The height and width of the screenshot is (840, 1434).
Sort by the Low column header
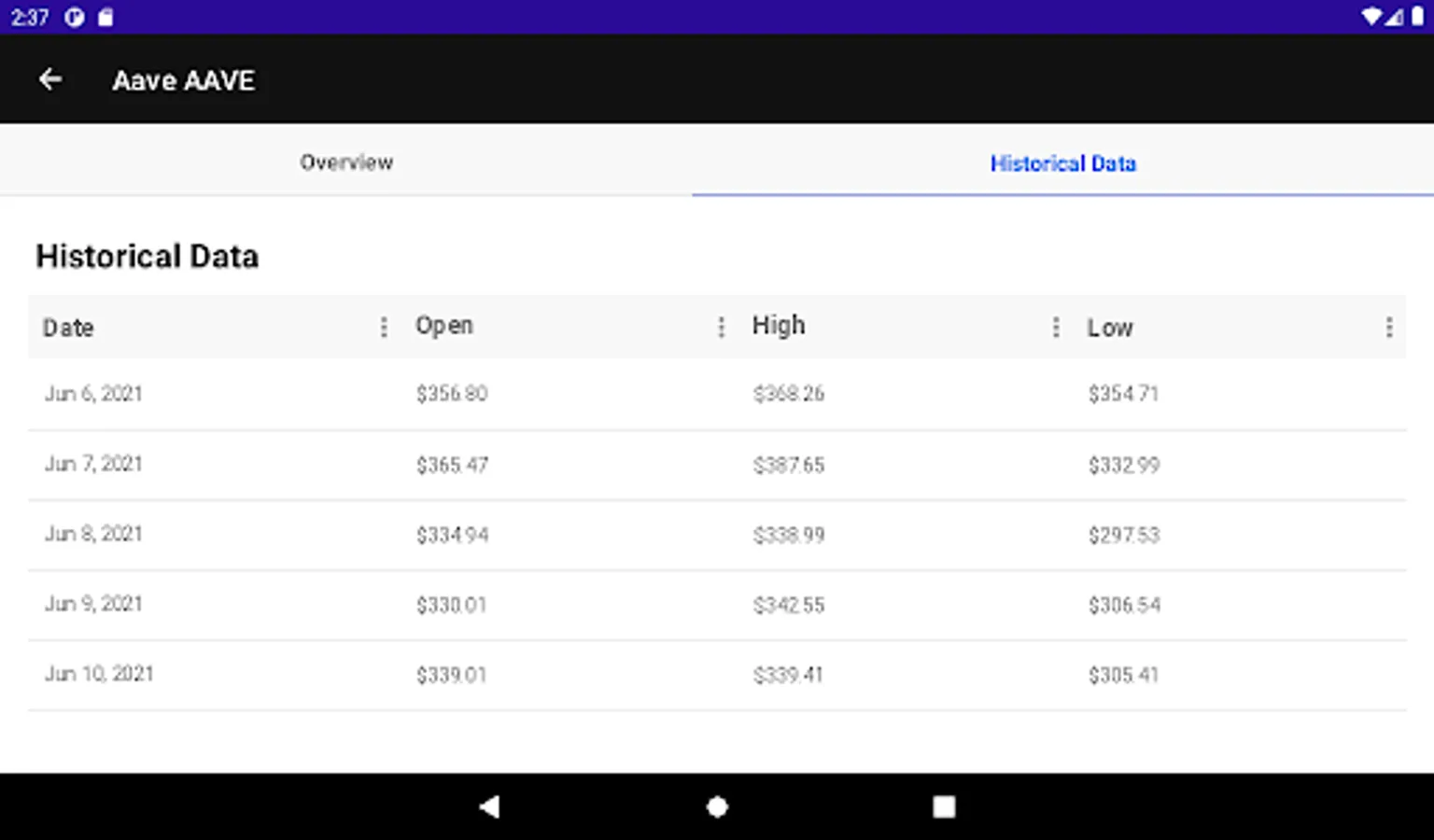[x=1110, y=328]
